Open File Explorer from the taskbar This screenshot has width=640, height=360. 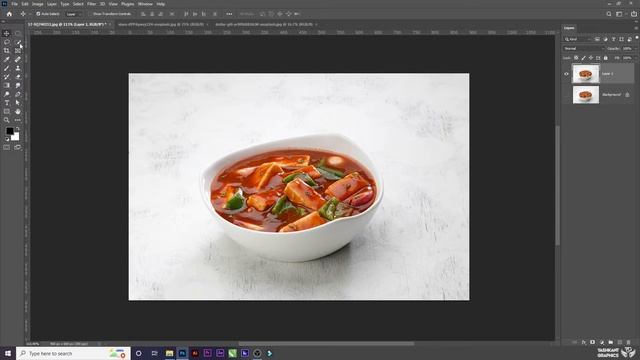[x=169, y=353]
